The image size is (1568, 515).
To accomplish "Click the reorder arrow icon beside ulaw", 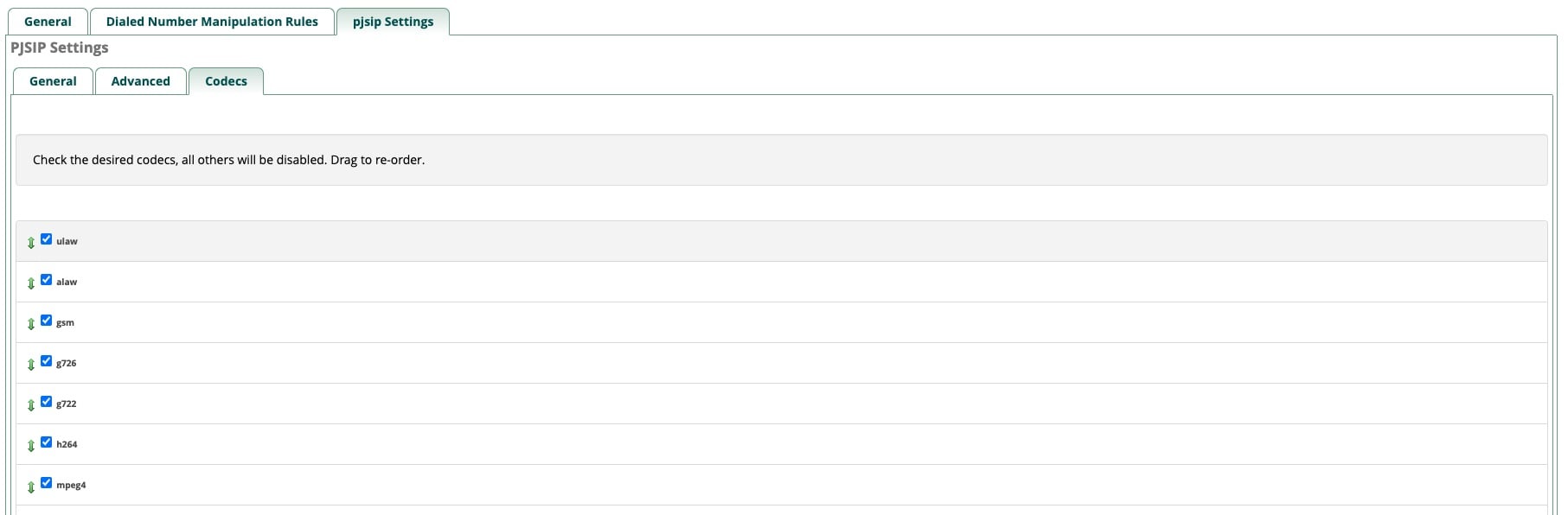I will (x=31, y=243).
